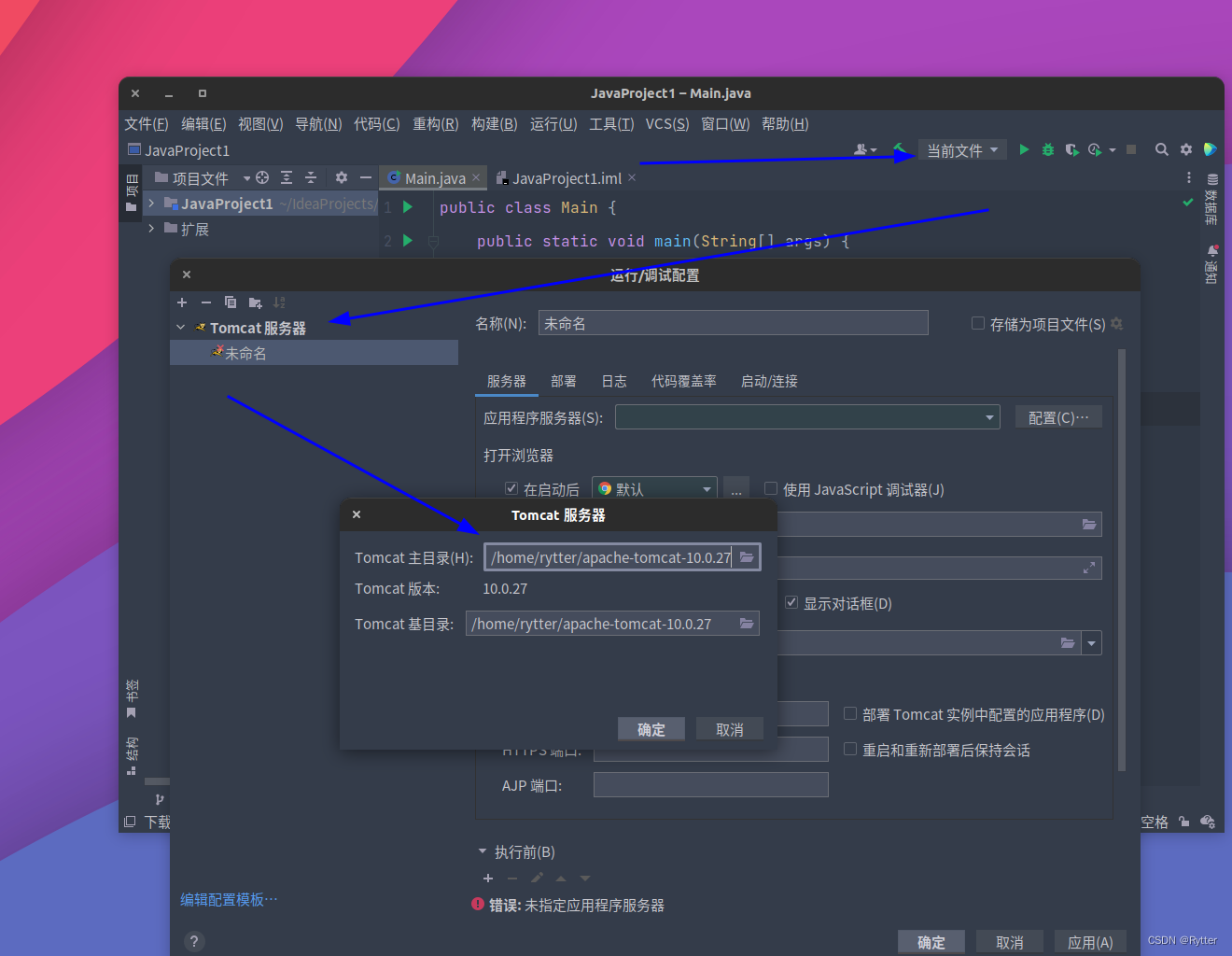Open the VCS menu

coord(667,124)
